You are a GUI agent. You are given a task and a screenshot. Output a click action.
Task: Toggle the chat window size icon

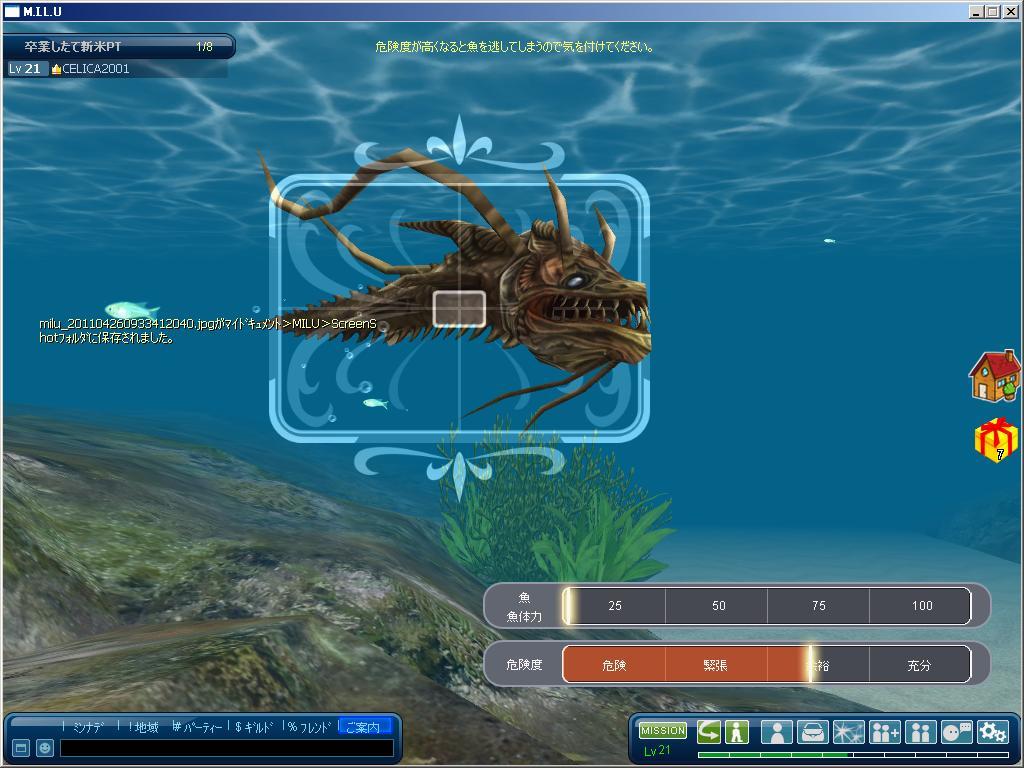pos(20,747)
